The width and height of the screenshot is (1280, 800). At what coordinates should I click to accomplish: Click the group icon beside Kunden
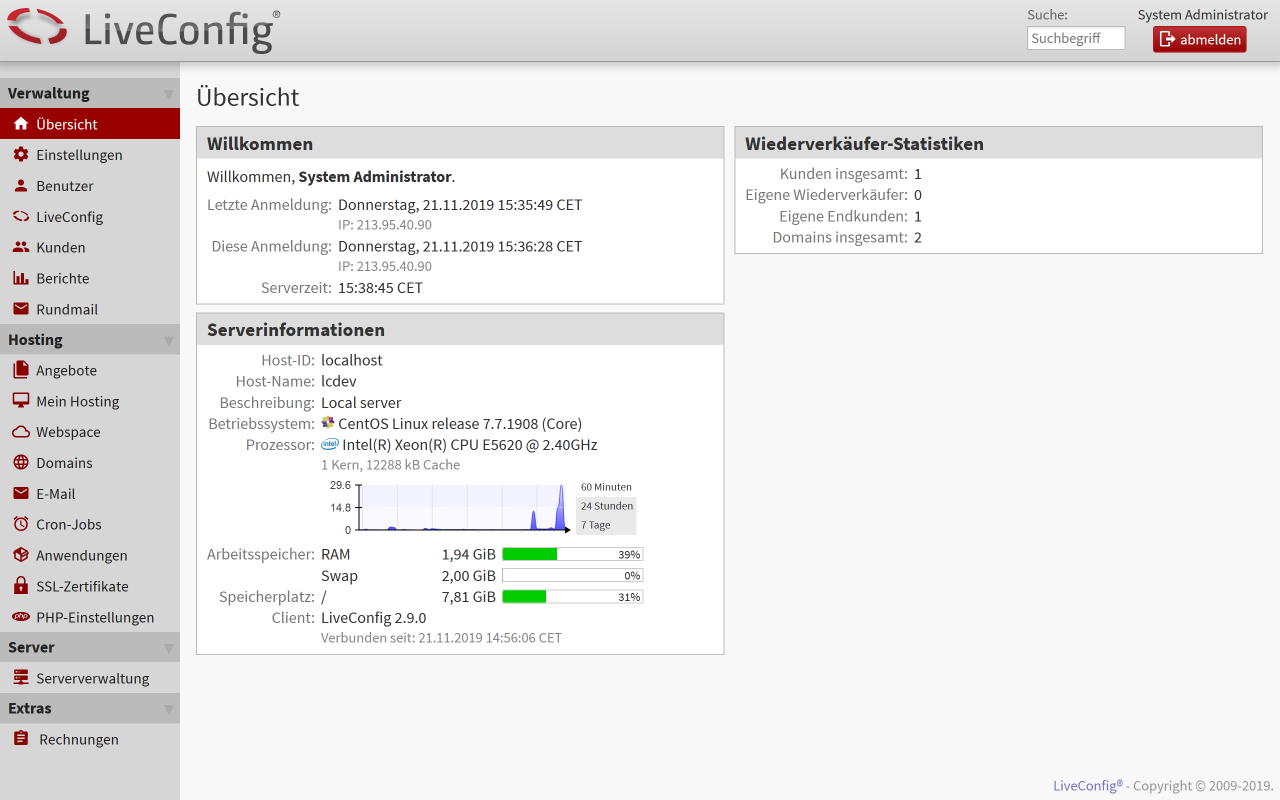(x=20, y=247)
